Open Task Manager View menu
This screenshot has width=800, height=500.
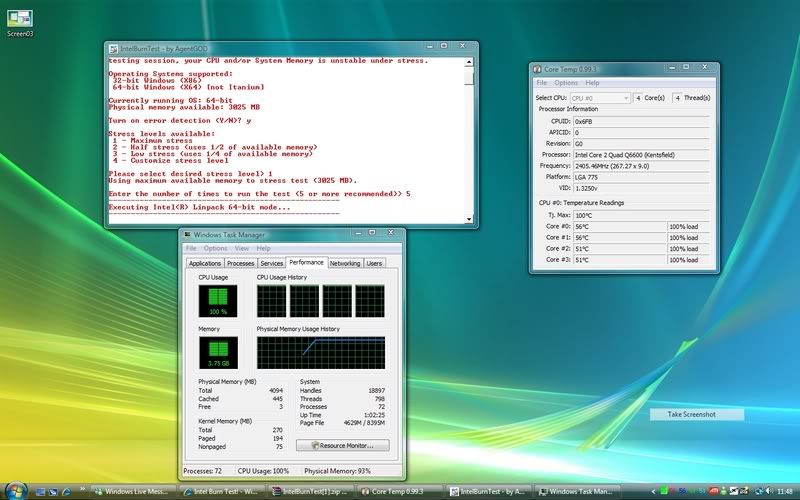pos(242,248)
